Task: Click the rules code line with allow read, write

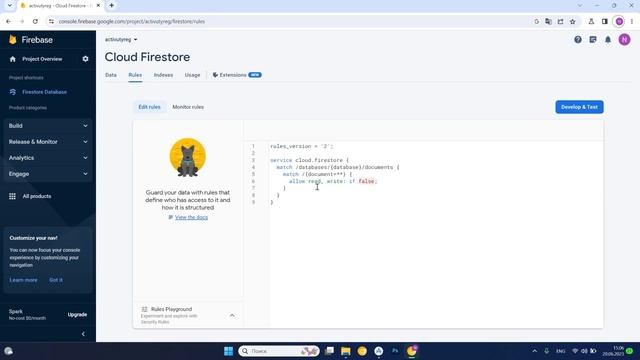Action: tap(333, 181)
